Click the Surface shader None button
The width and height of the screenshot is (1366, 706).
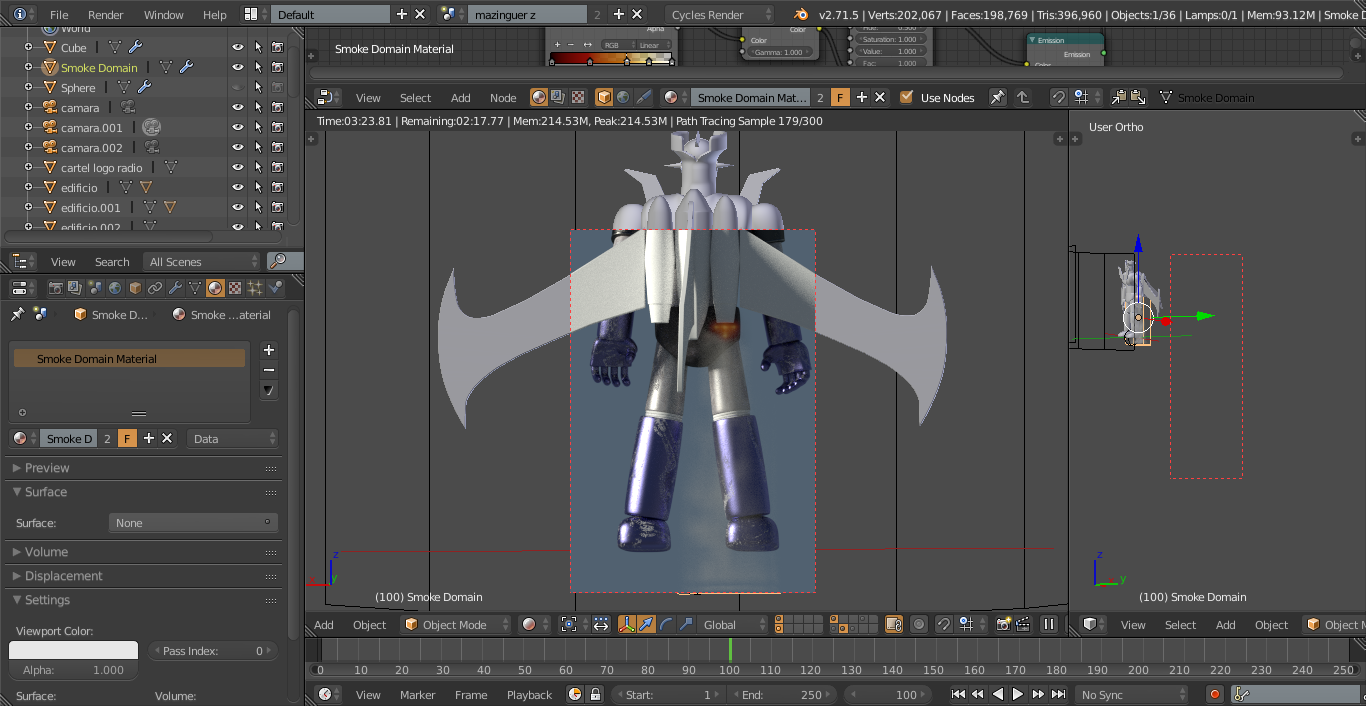click(x=193, y=522)
